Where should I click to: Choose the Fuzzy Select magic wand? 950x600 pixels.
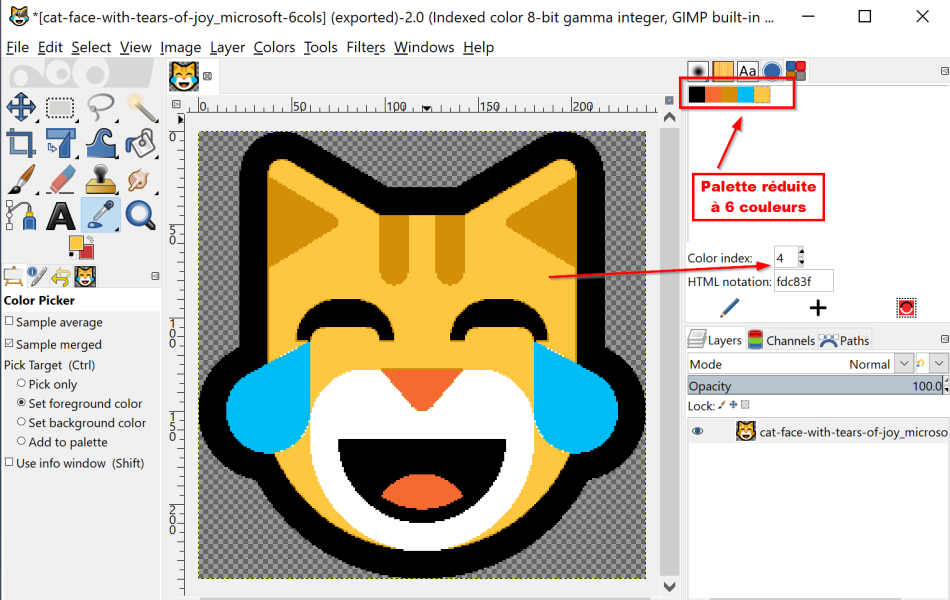(x=142, y=107)
